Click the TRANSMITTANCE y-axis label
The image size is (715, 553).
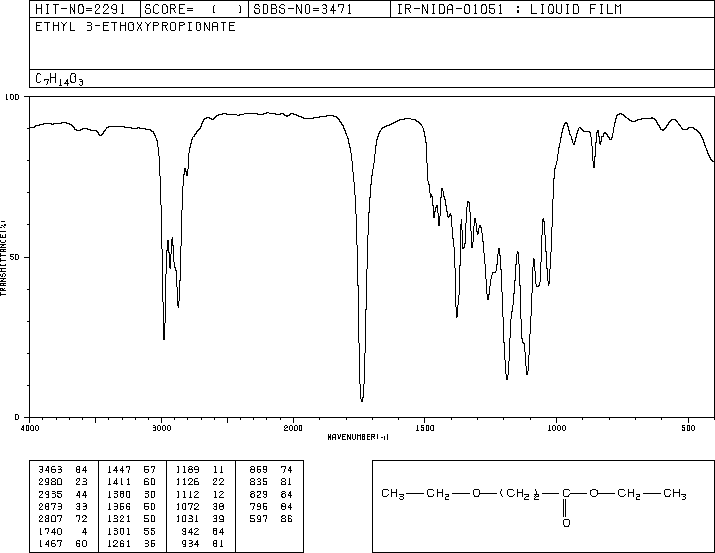tap(3, 258)
